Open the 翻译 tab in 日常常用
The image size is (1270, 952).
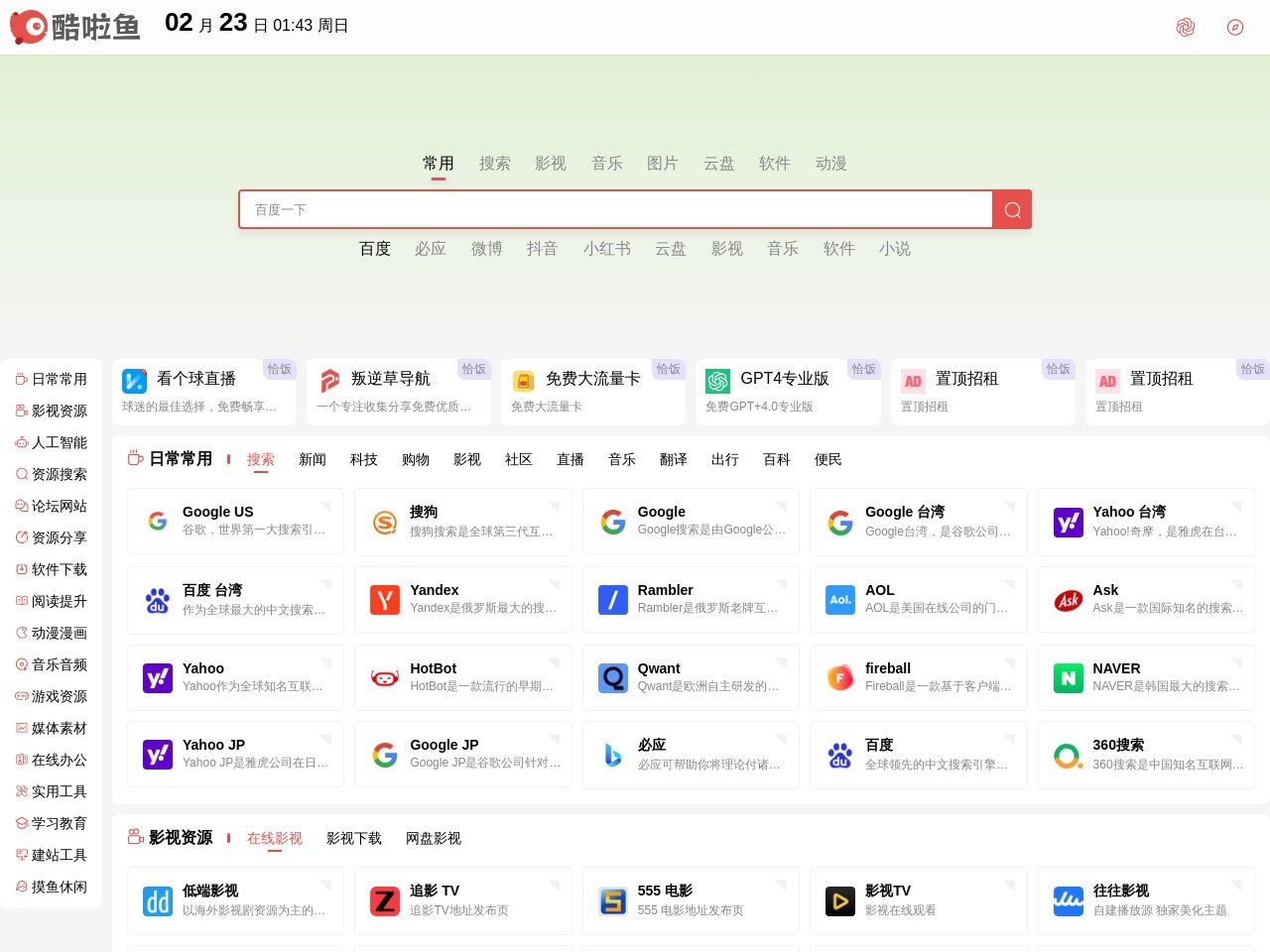tap(674, 460)
